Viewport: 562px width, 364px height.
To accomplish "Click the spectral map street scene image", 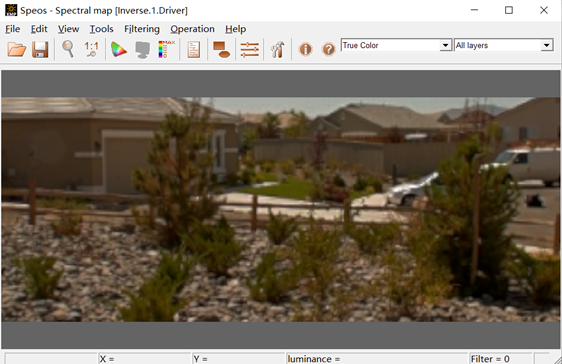I will (x=280, y=209).
